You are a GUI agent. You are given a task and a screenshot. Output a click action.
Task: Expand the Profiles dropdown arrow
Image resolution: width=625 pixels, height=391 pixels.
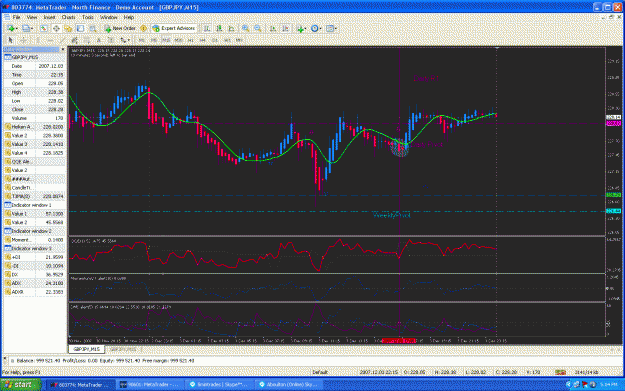[x=32, y=29]
